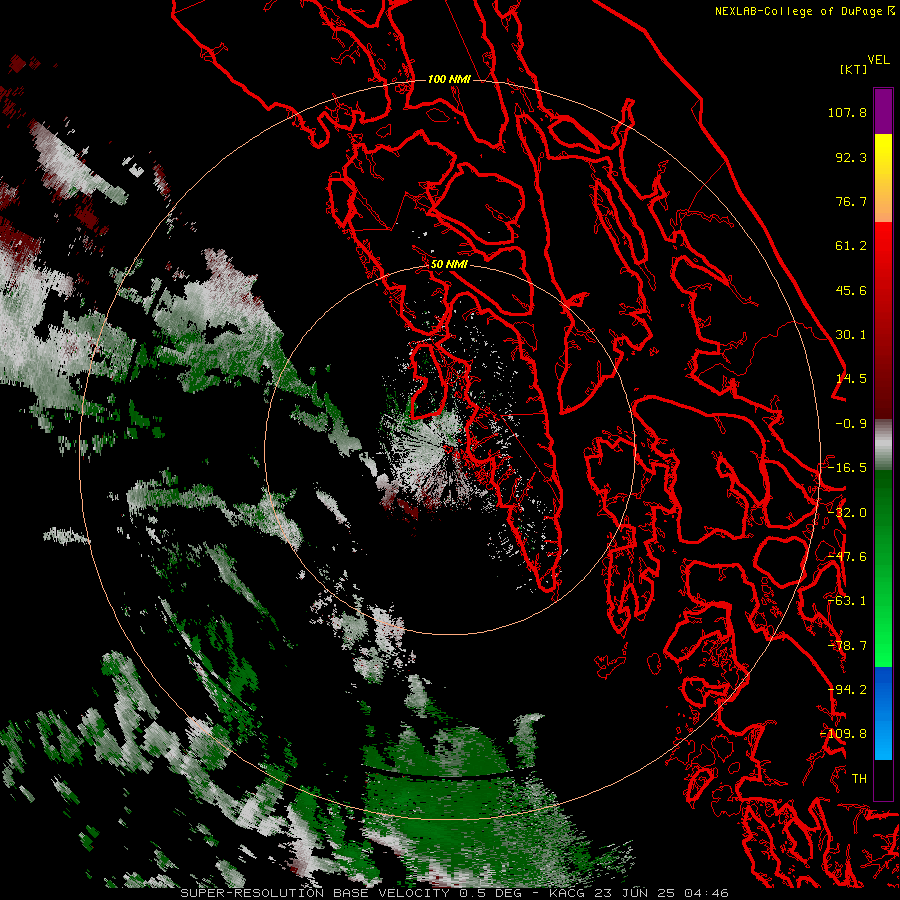Click the KACG station identifier in caption
This screenshot has width=900, height=900.
pos(567,893)
